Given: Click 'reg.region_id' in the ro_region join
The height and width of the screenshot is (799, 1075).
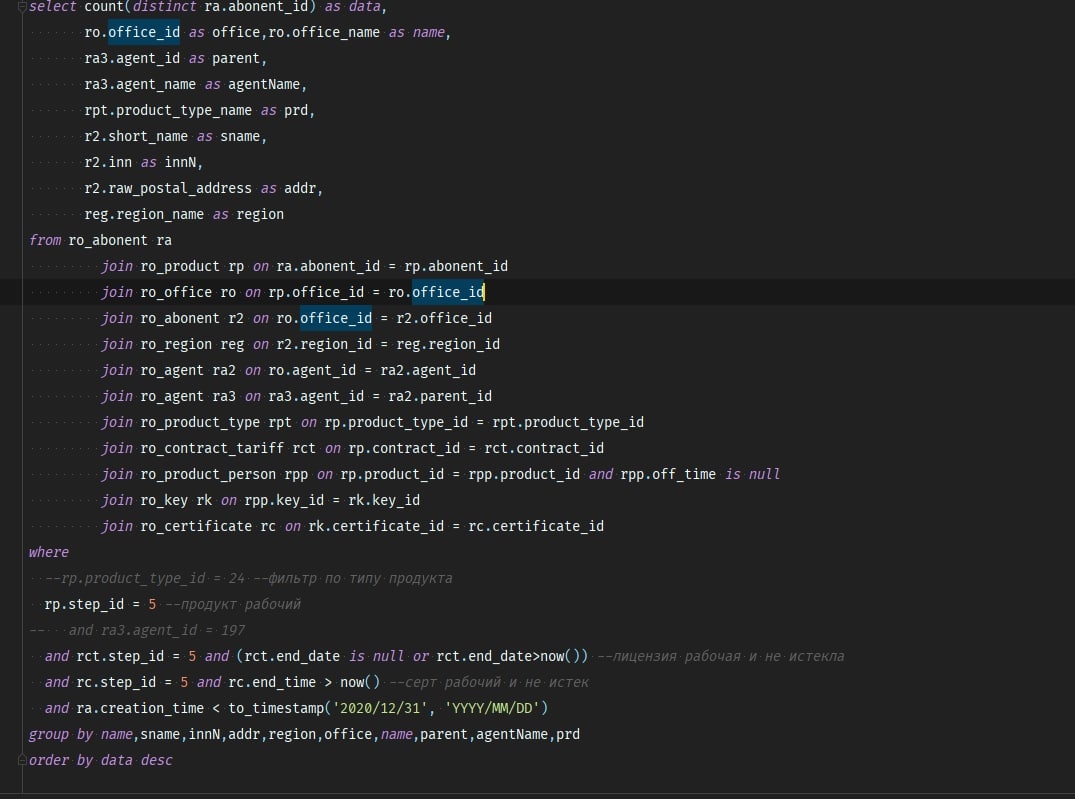Looking at the screenshot, I should tap(448, 344).
